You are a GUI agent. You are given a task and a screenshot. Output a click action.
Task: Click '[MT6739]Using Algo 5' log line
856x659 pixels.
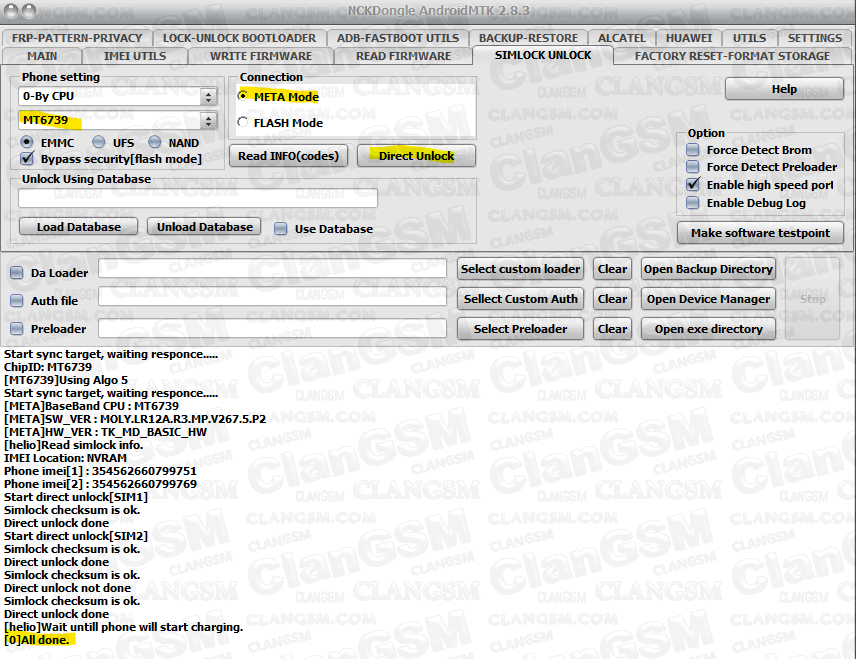coord(66,380)
